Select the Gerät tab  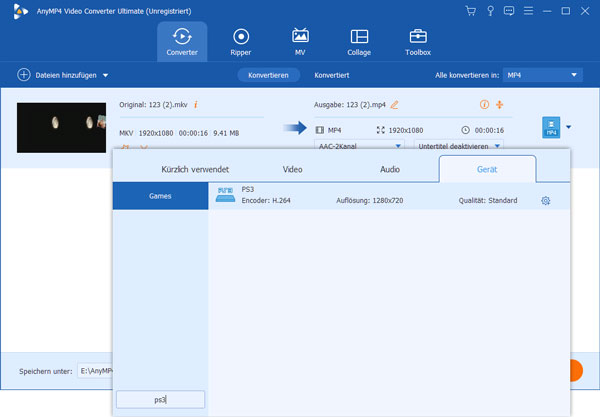pos(487,169)
